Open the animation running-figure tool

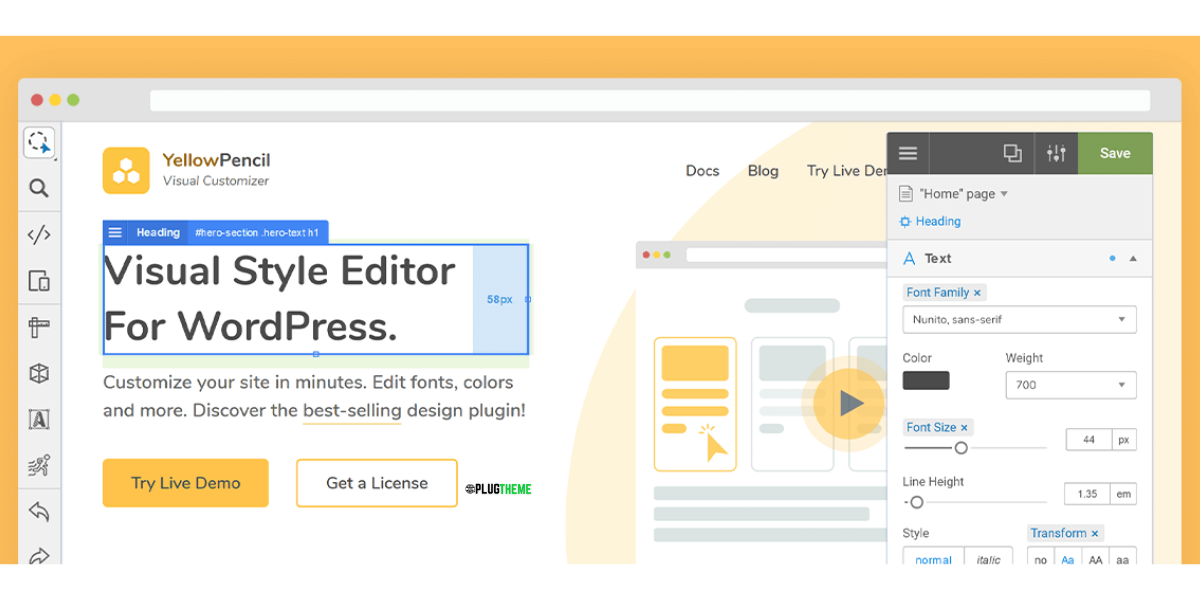(x=39, y=465)
